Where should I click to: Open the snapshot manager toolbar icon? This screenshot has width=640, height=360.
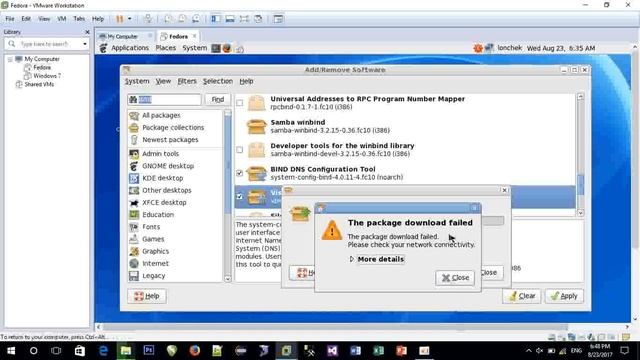point(196,19)
